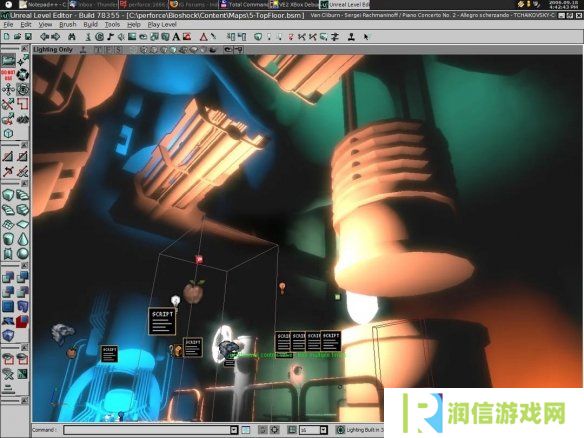
Task: Collapse the camera tools group expander
Action: (24, 48)
